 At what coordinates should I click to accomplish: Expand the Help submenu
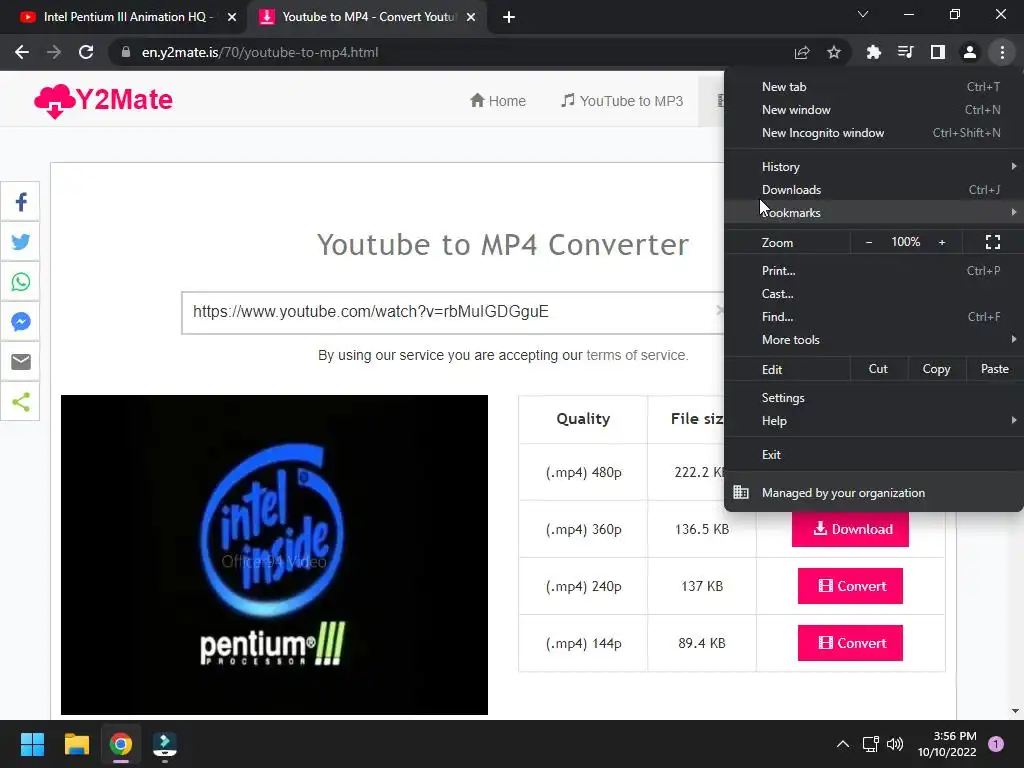[874, 421]
